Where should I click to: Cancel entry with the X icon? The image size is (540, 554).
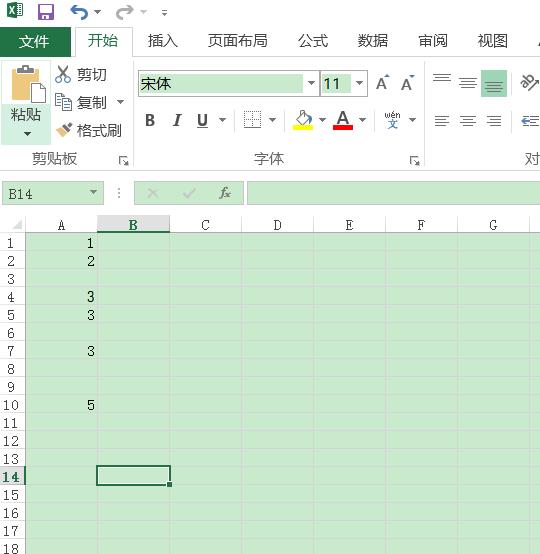click(153, 193)
